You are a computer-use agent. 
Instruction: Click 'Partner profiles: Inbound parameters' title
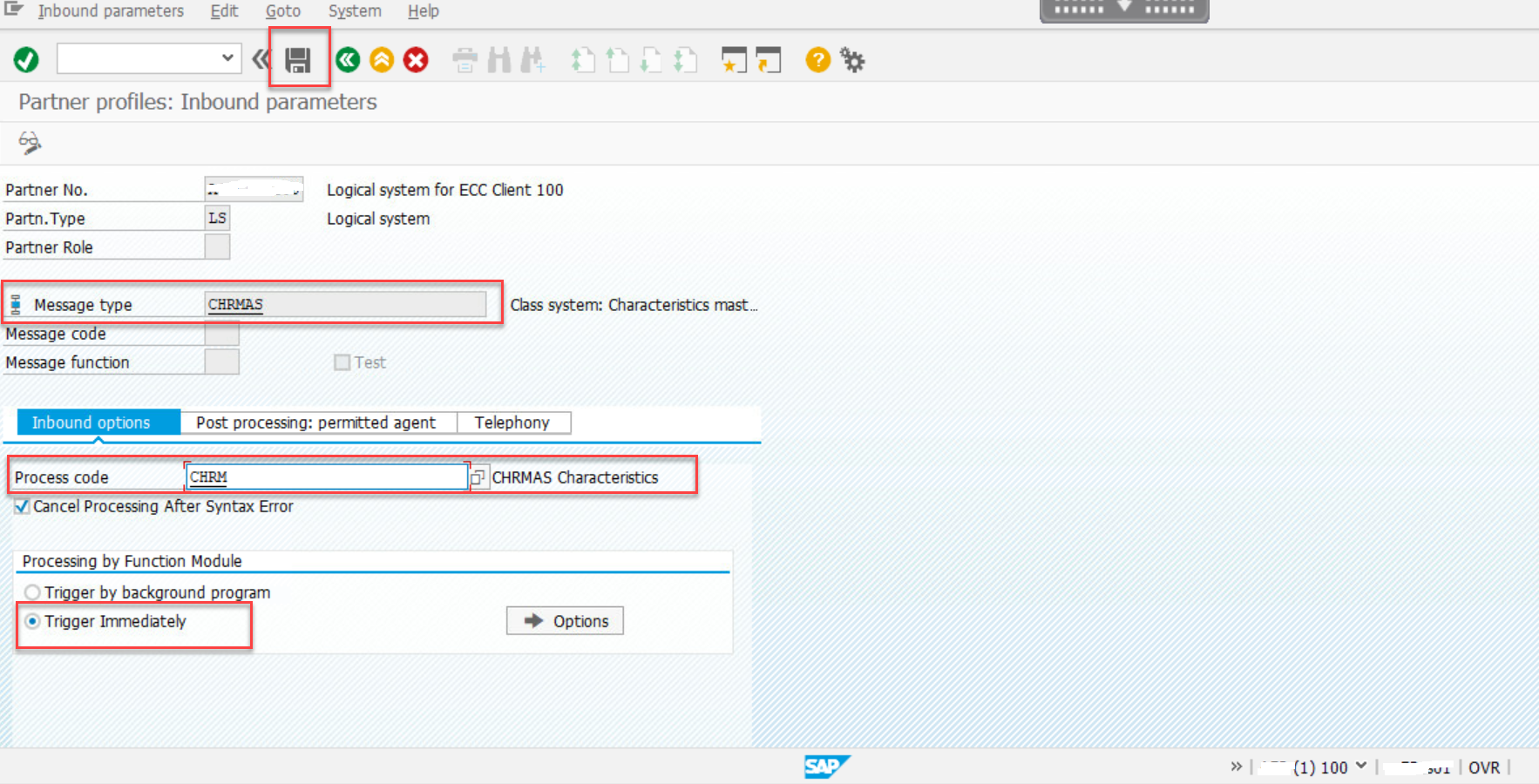(x=198, y=102)
